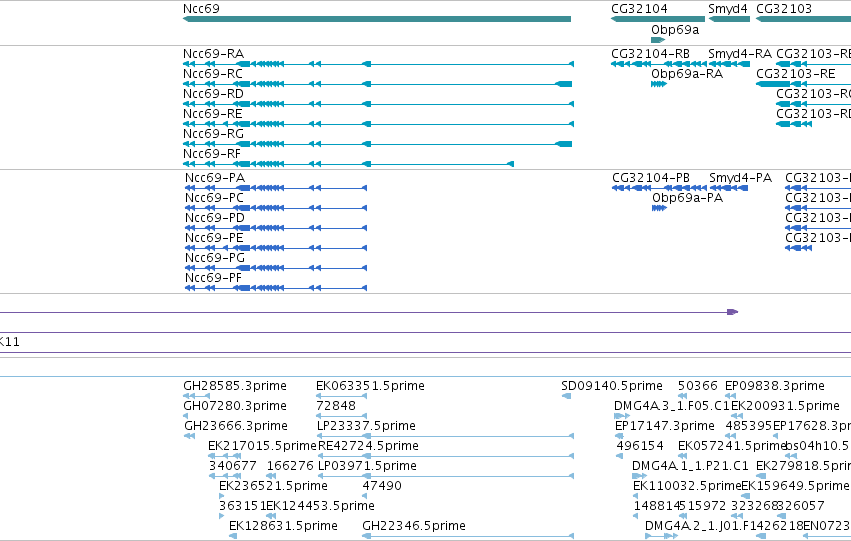Click the EK128631.5prime EST
851x541 pixels.
pyautogui.click(x=233, y=536)
